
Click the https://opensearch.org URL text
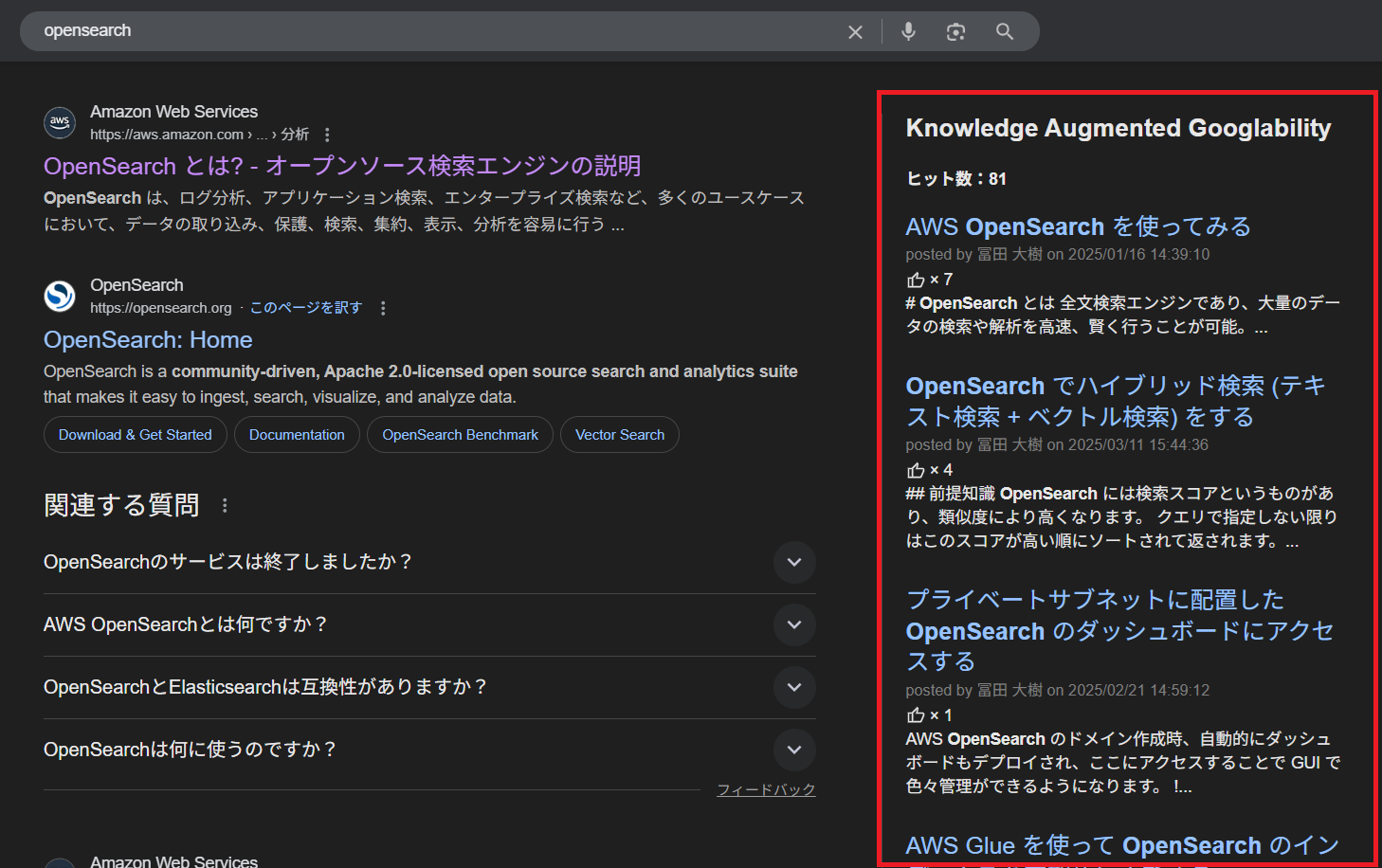click(x=161, y=308)
